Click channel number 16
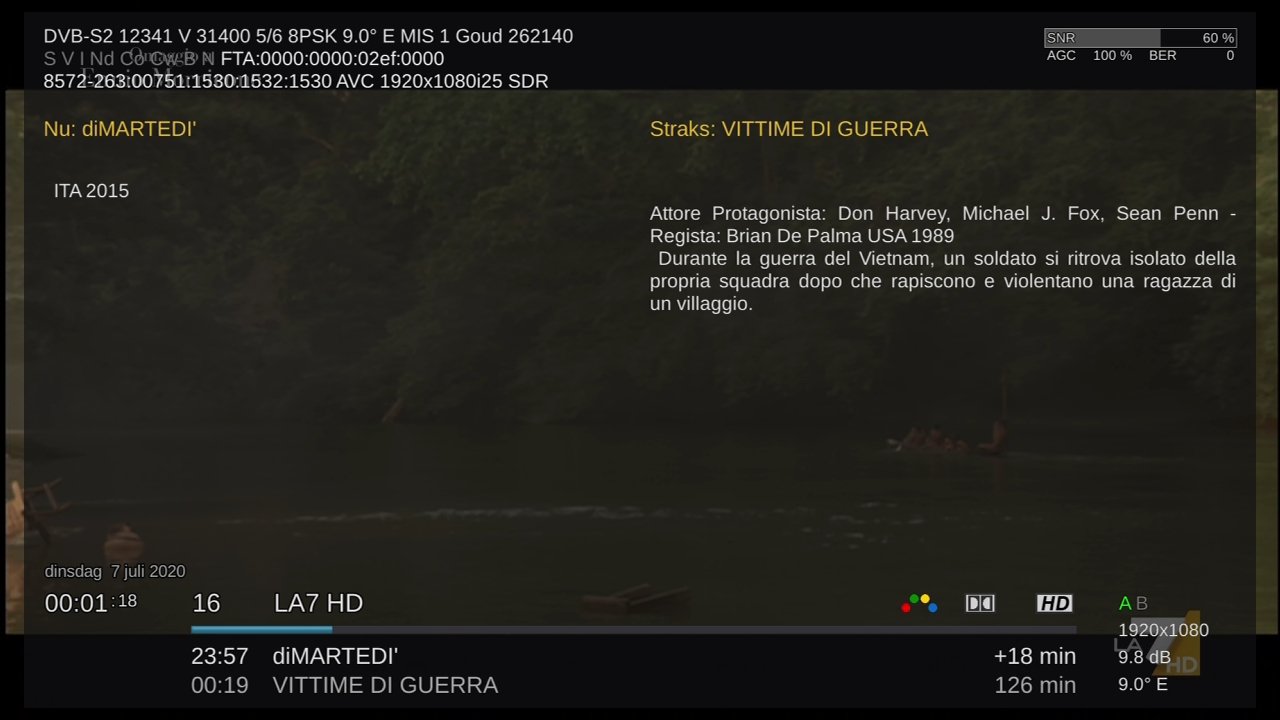The image size is (1280, 720). (206, 603)
